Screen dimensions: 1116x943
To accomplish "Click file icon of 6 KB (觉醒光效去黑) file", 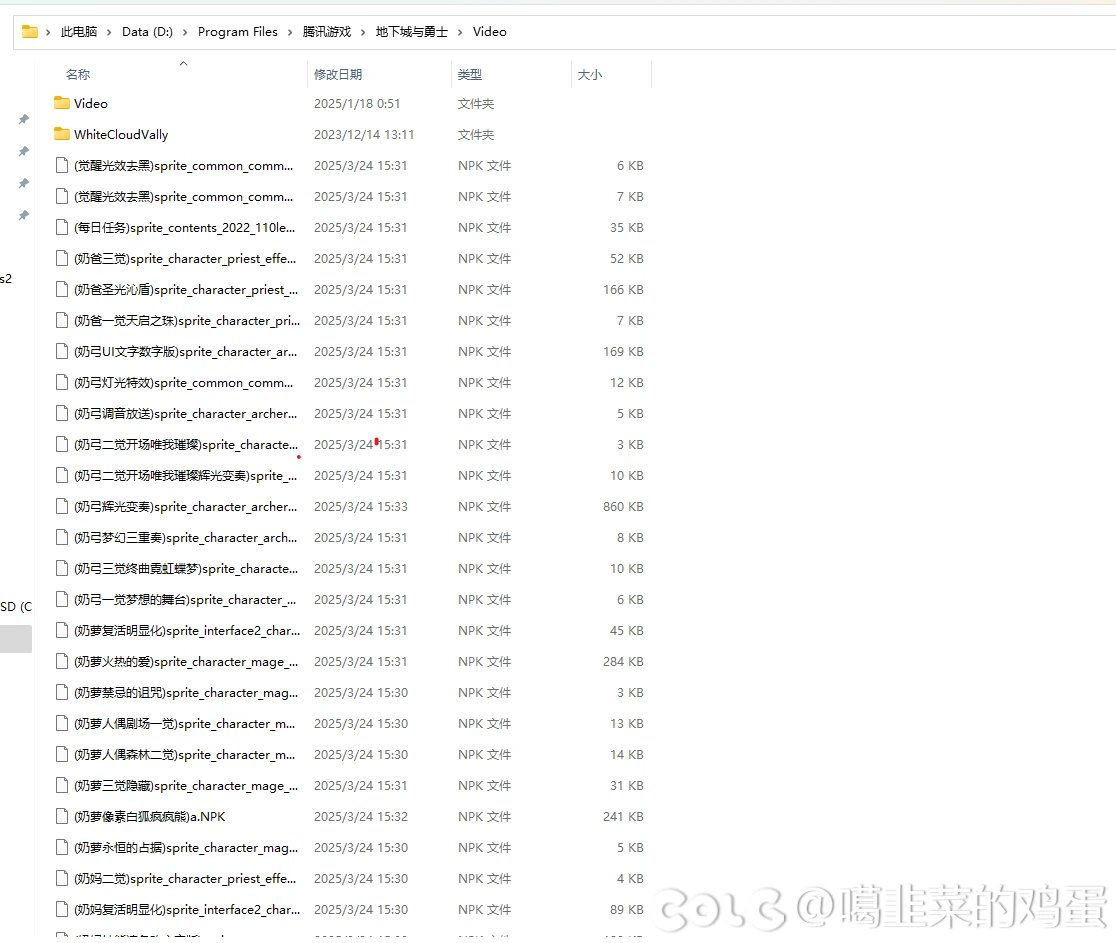I will click(62, 166).
